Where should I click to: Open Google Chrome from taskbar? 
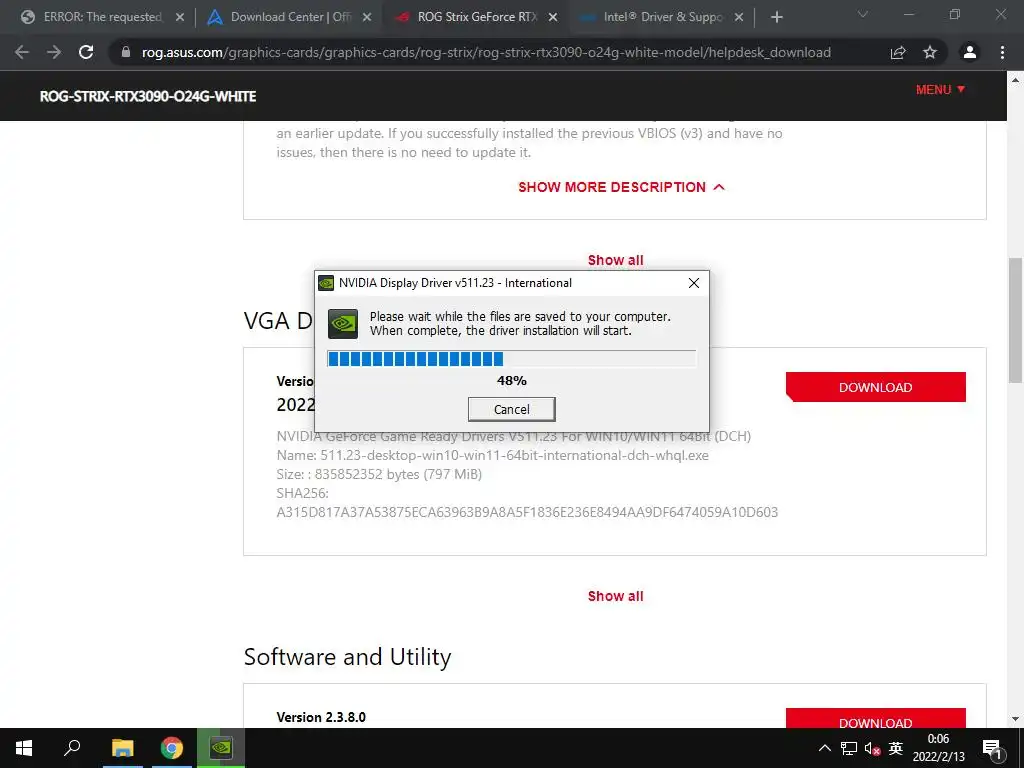172,748
